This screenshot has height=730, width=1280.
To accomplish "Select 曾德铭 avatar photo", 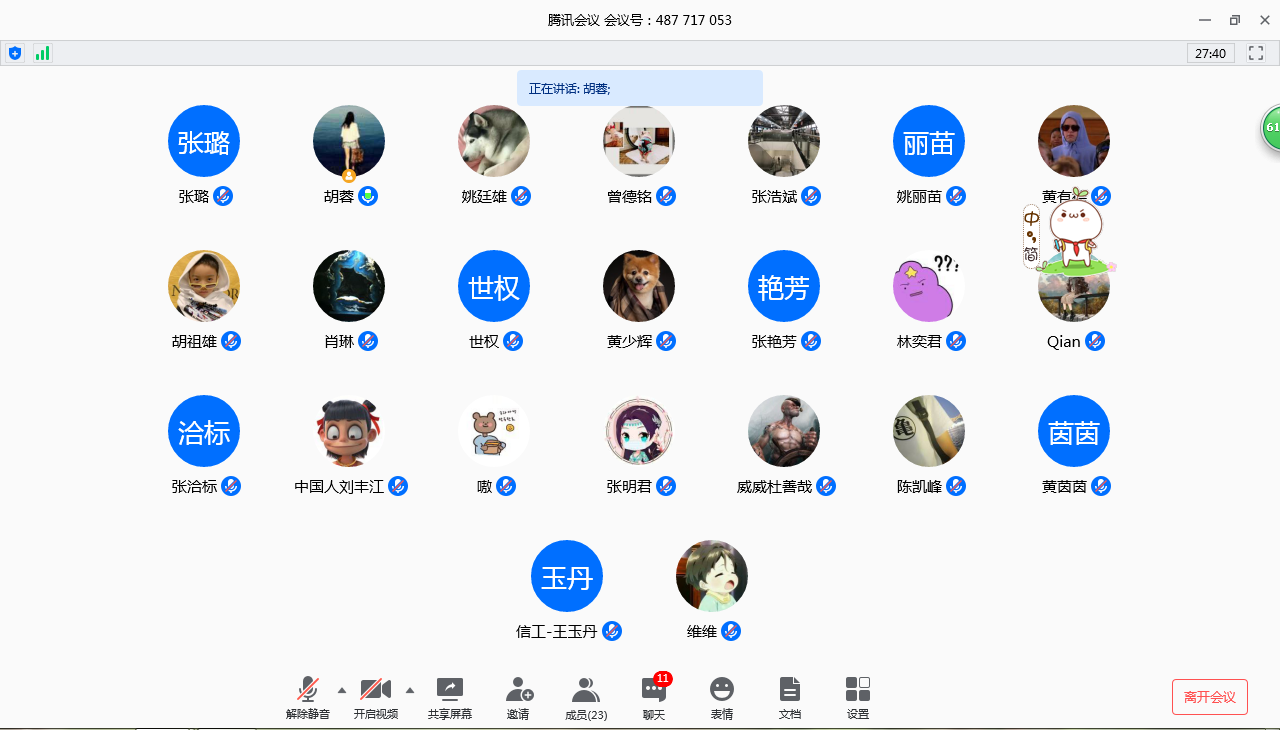I will [639, 141].
